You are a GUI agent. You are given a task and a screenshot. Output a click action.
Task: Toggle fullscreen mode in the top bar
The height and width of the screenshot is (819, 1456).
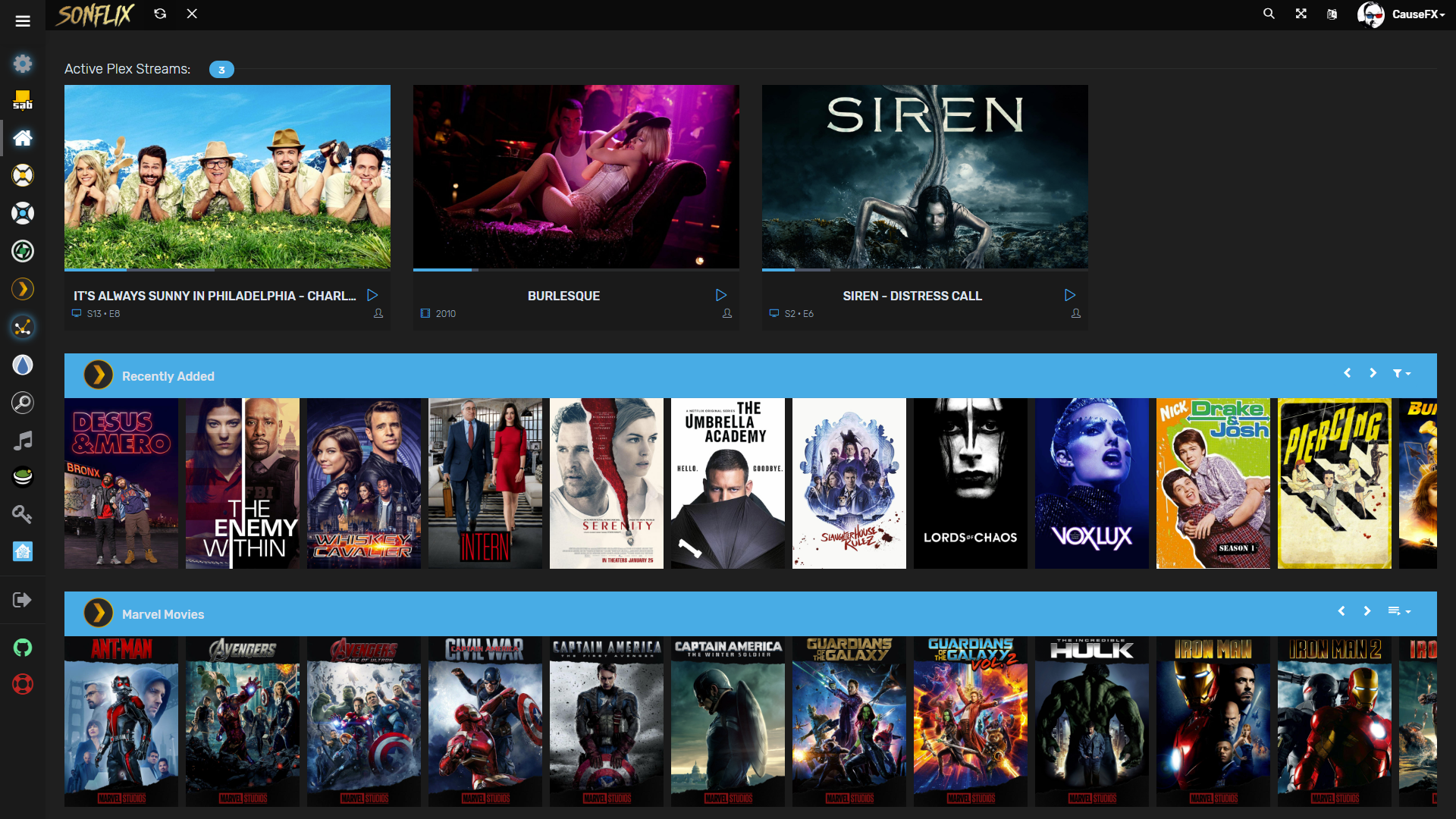[1301, 14]
